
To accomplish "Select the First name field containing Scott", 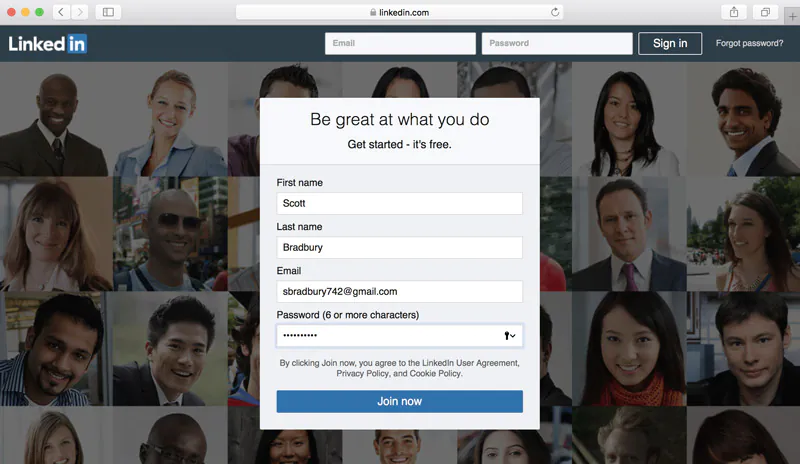I will [x=399, y=203].
